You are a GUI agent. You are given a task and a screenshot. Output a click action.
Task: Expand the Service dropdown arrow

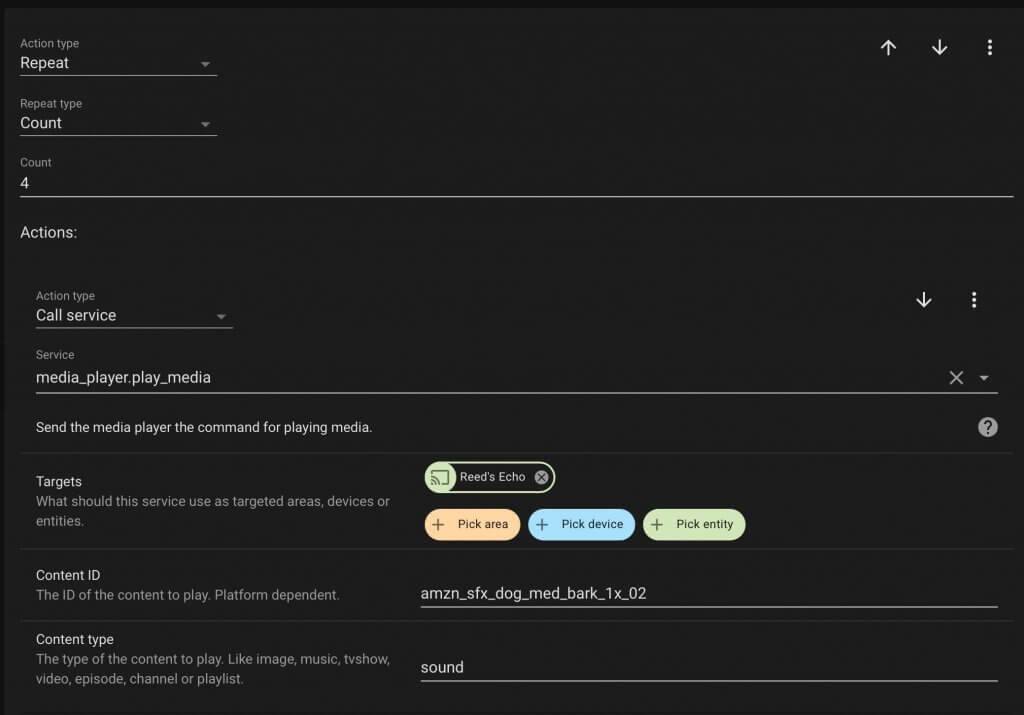(x=984, y=377)
